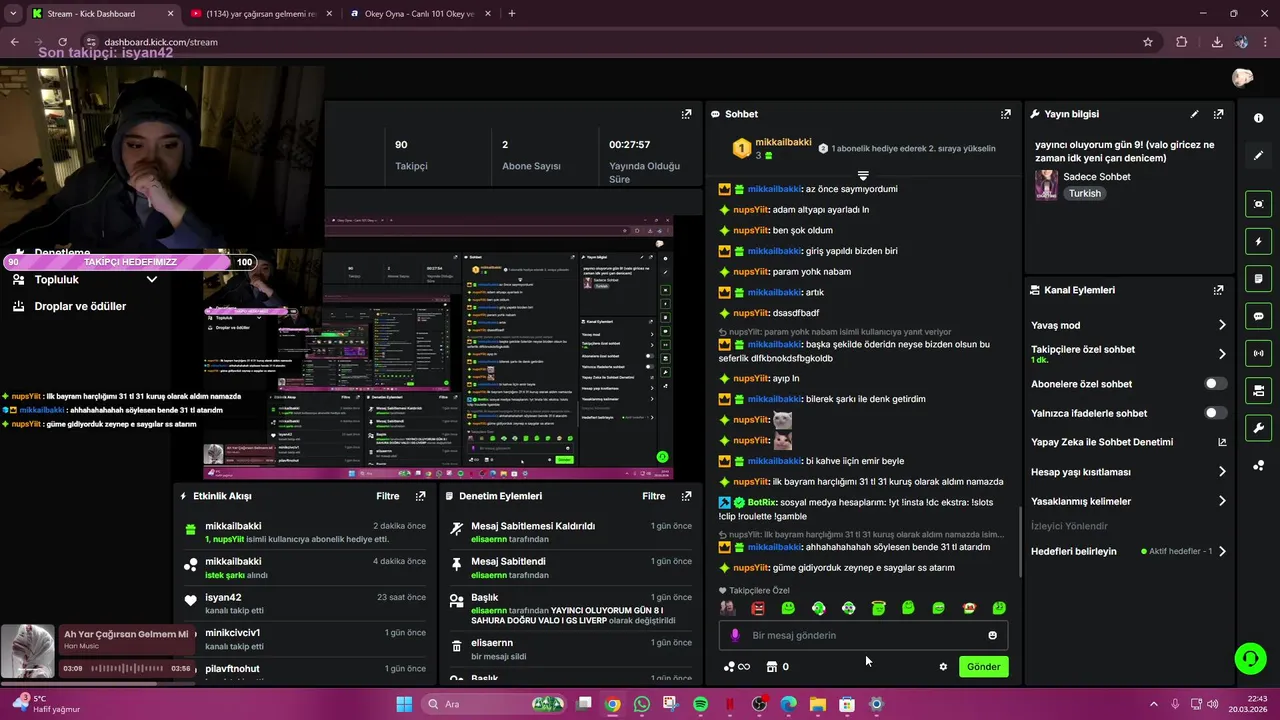Screen dimensions: 1280x720
Task: Open the profile avatar at top right
Action: [1242, 78]
